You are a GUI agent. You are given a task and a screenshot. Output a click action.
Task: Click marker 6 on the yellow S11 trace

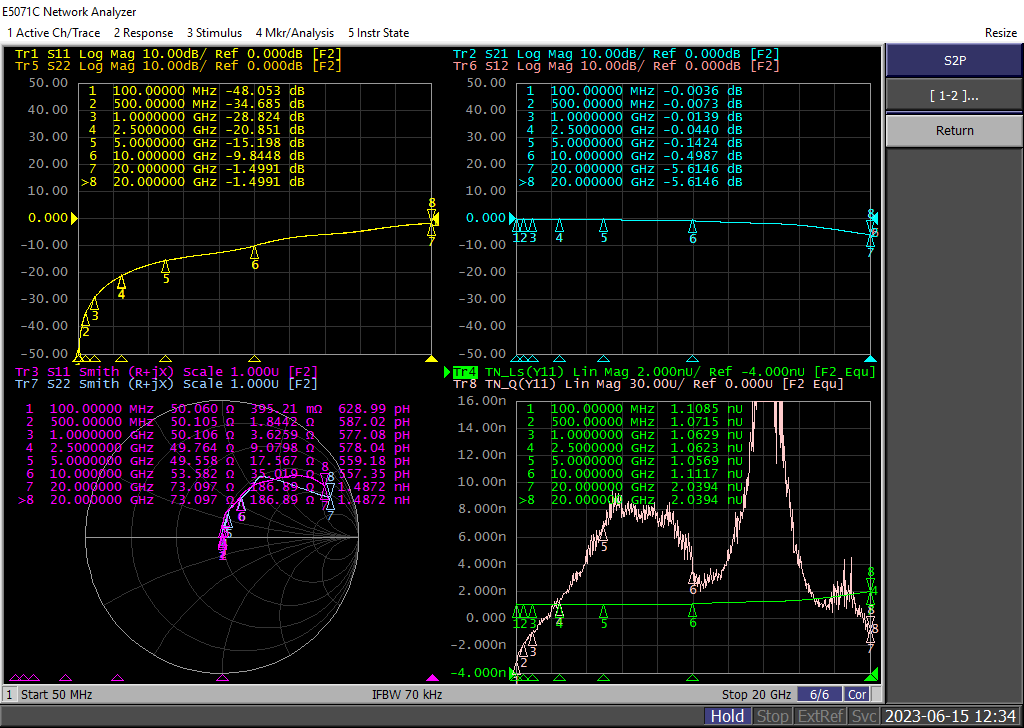pos(255,256)
